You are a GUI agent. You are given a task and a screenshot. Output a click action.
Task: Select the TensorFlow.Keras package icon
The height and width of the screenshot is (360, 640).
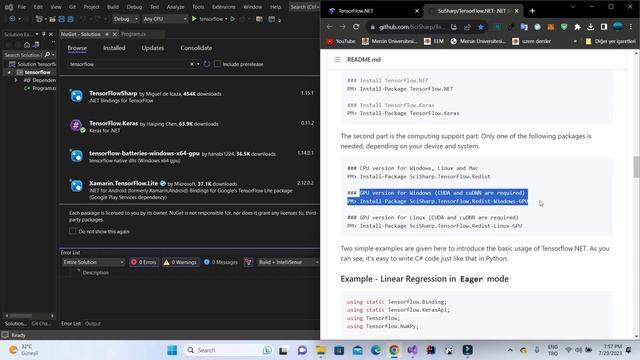coord(76,126)
